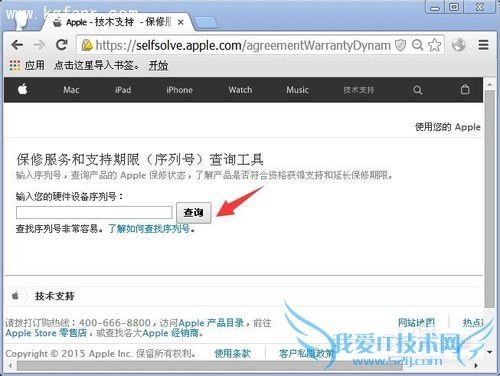Open the Mac menu item
Viewport: 500px width, 376px height.
(x=71, y=90)
